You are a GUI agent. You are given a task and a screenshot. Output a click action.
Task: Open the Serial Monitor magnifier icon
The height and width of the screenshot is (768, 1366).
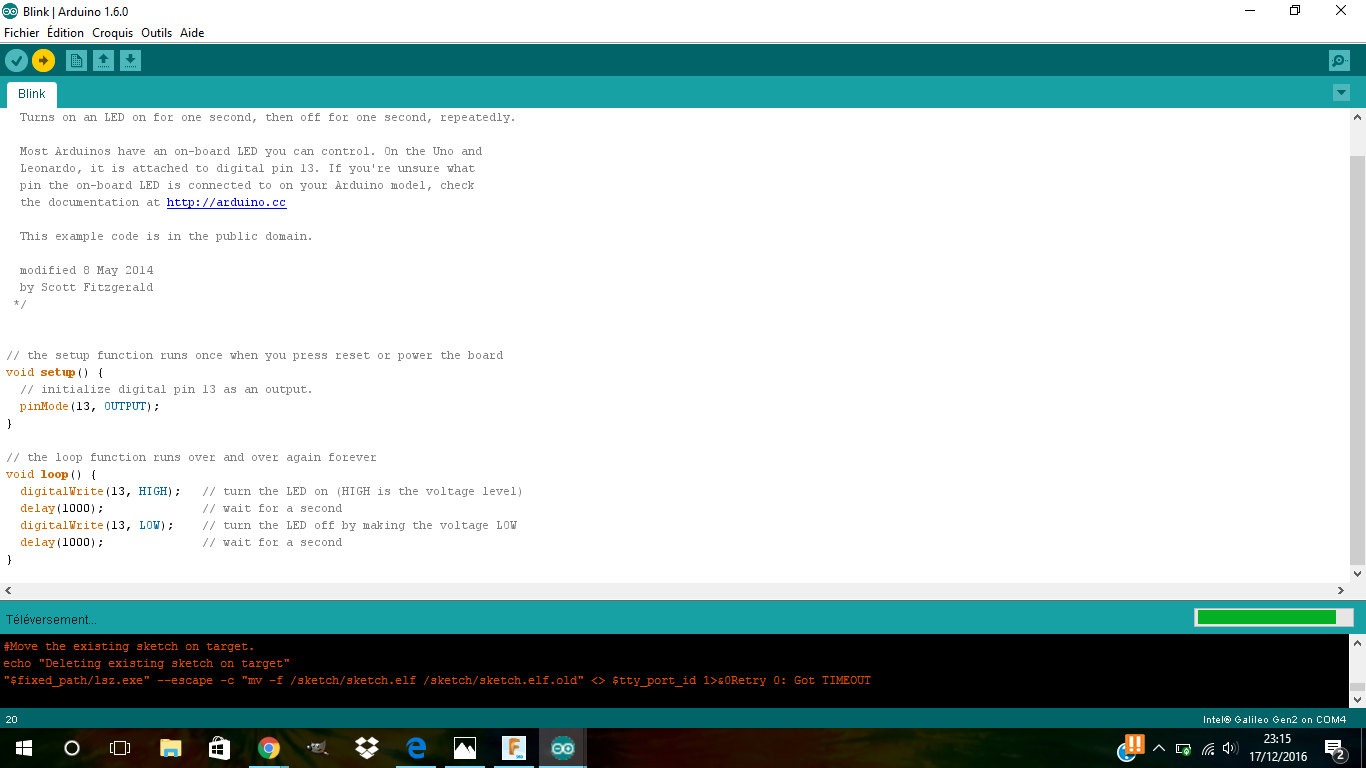point(1339,61)
